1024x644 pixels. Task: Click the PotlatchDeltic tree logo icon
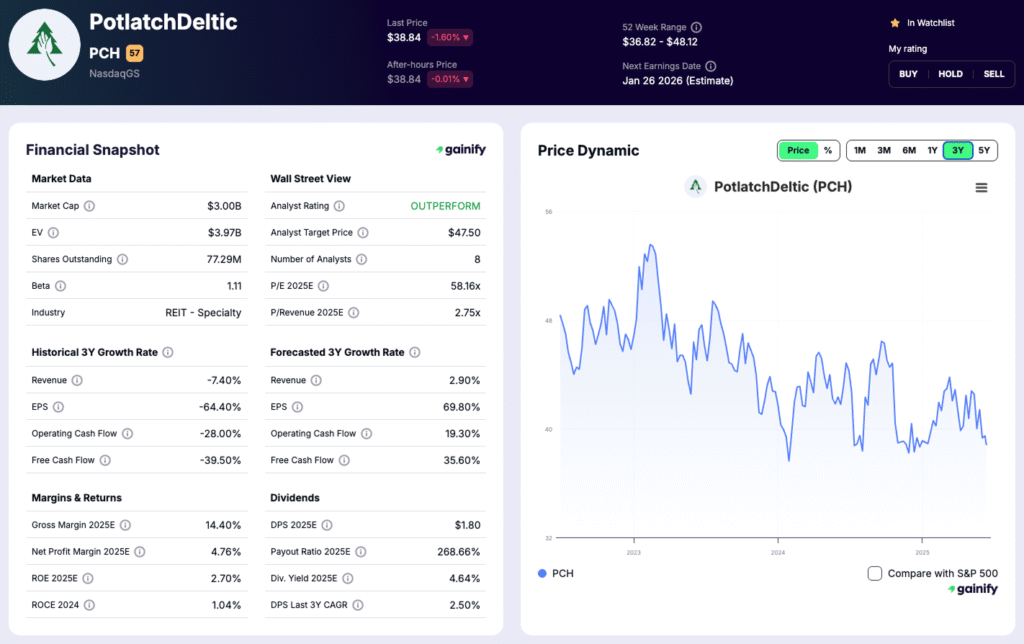click(45, 45)
